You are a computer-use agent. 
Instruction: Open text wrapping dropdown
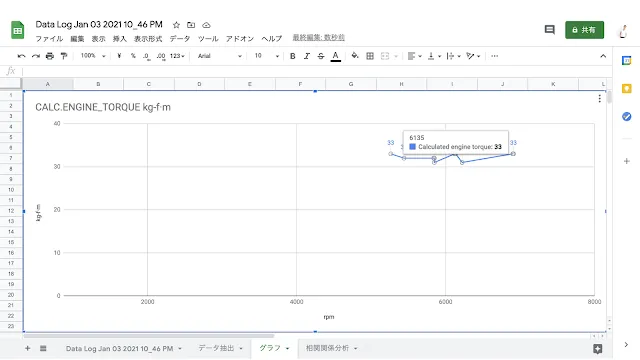tap(453, 56)
